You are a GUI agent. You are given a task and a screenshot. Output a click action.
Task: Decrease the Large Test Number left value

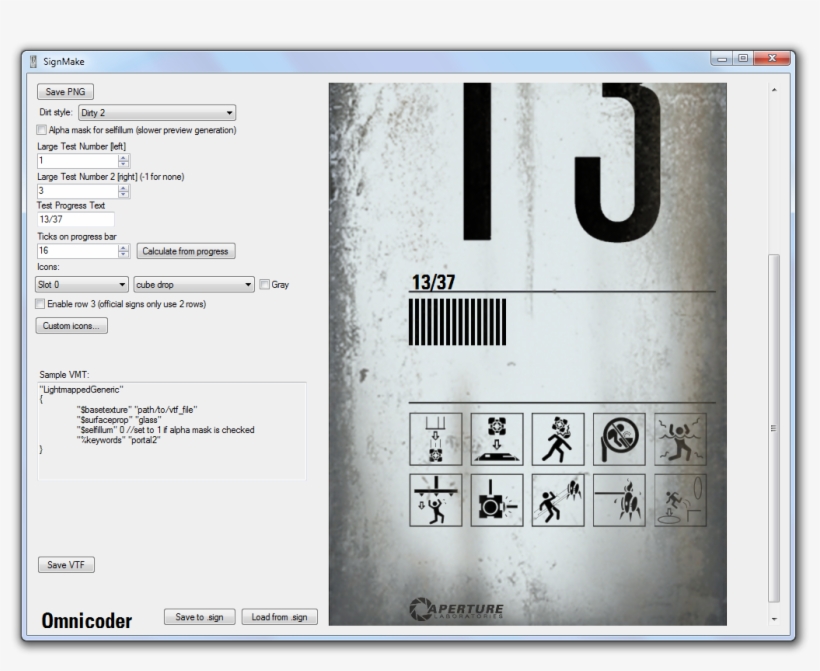pyautogui.click(x=123, y=164)
